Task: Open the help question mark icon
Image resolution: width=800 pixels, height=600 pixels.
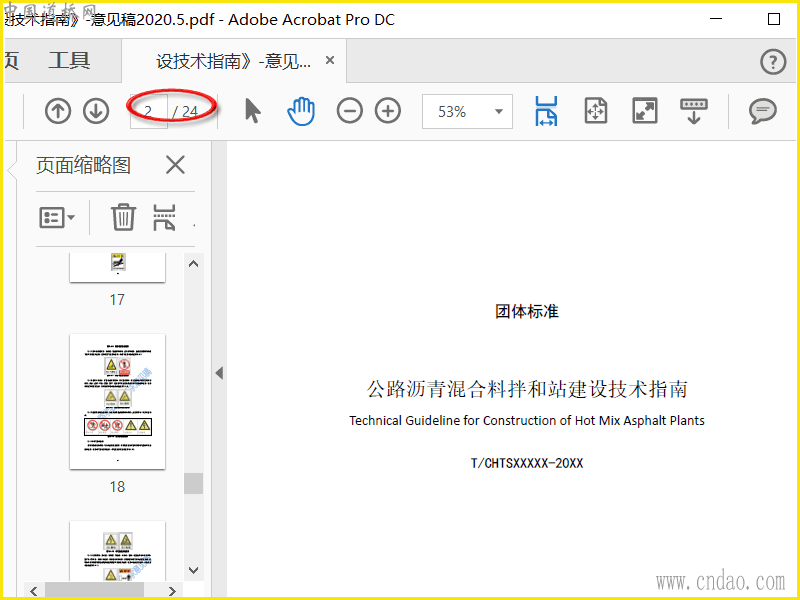Action: click(773, 62)
